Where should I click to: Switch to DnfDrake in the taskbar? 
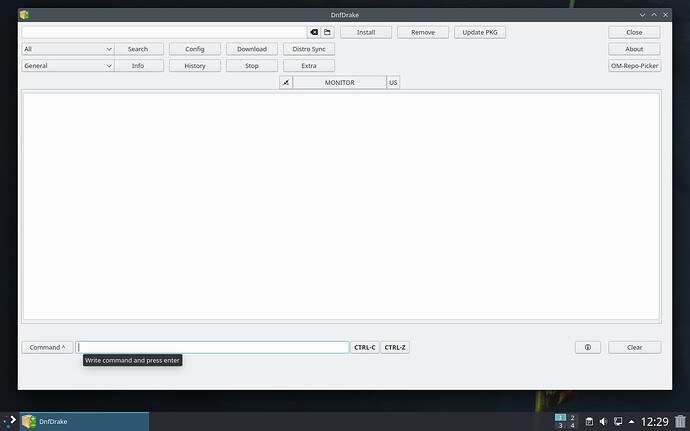point(84,421)
